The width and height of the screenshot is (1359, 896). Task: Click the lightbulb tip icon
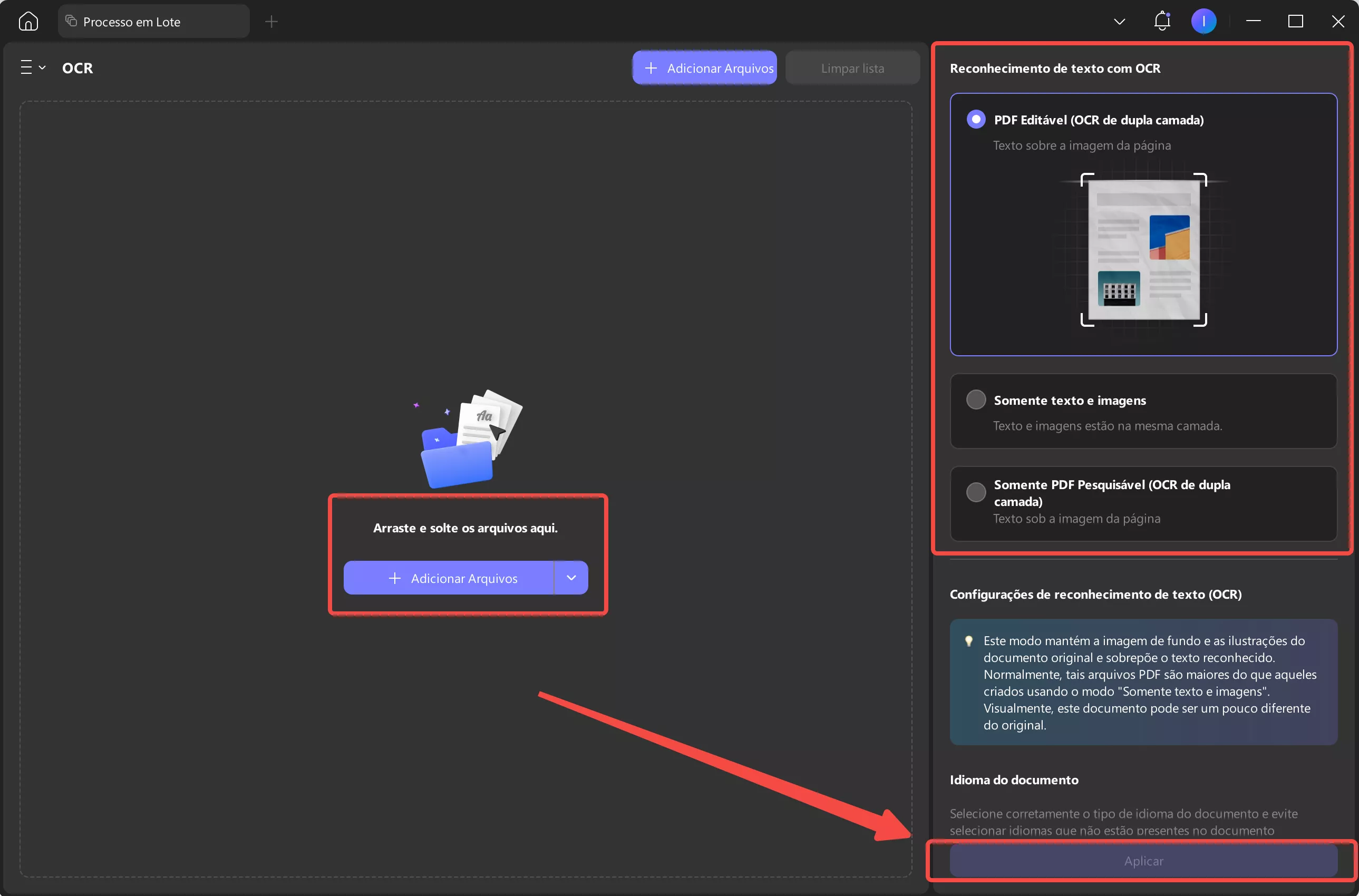pyautogui.click(x=969, y=641)
